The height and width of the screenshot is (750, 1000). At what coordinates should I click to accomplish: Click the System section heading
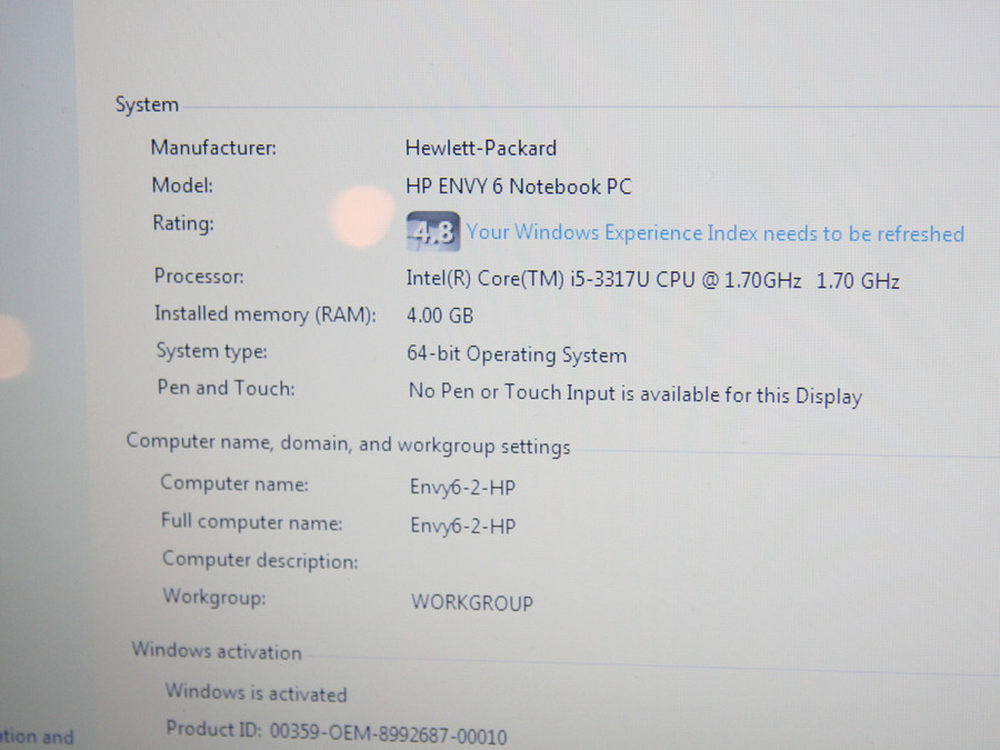click(147, 105)
